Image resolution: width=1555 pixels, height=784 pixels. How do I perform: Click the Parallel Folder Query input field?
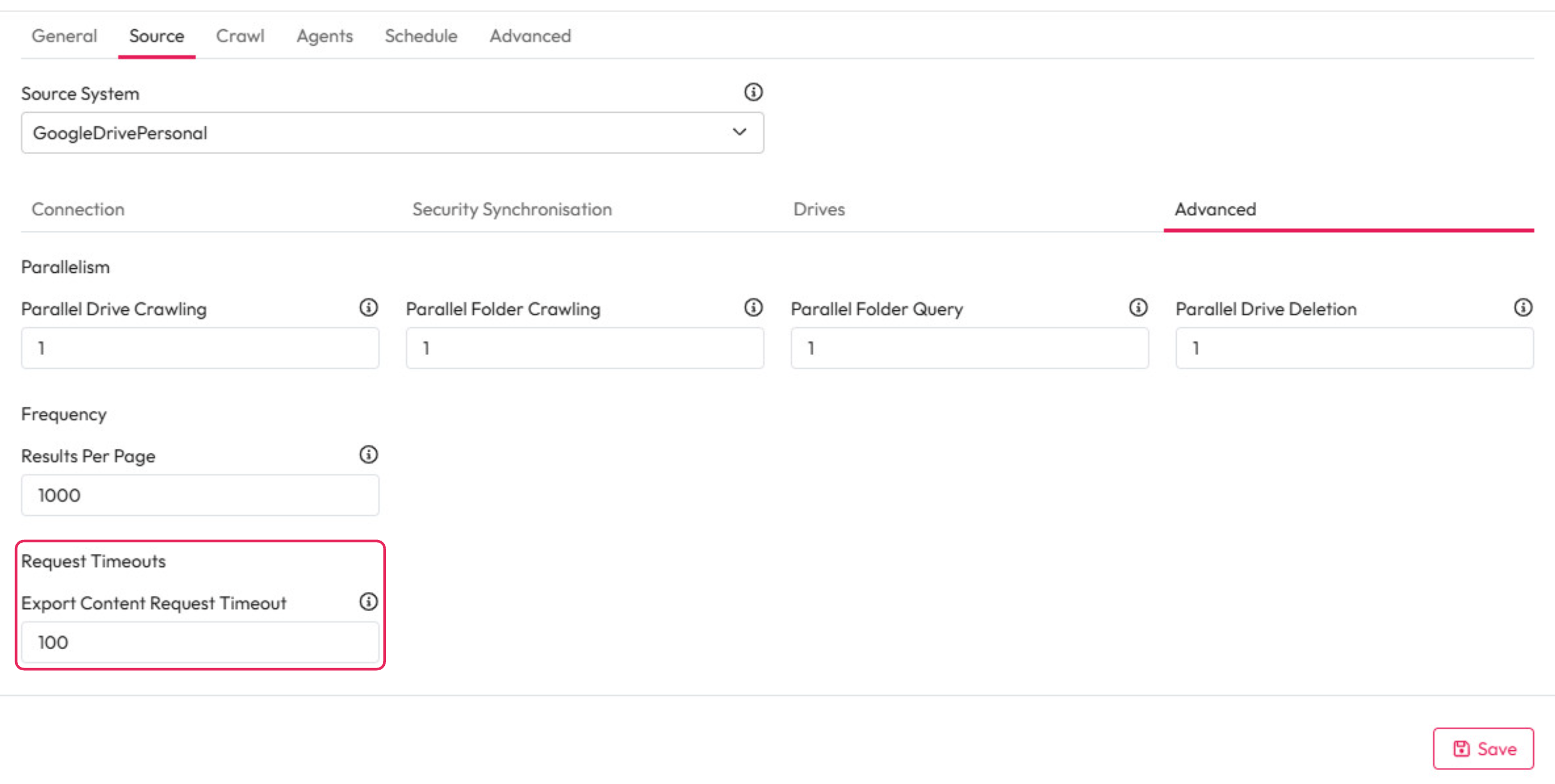(x=969, y=348)
